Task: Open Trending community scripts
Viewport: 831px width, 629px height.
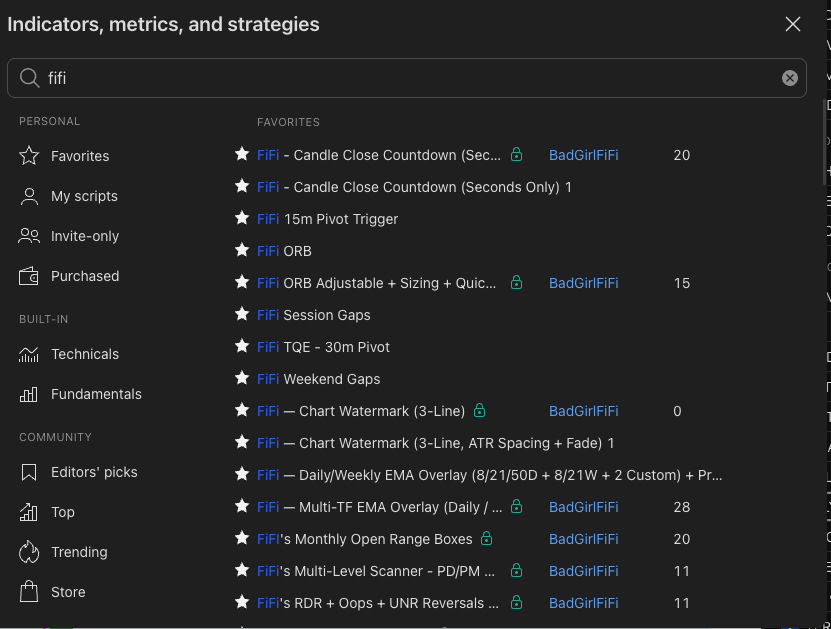Action: (x=79, y=552)
